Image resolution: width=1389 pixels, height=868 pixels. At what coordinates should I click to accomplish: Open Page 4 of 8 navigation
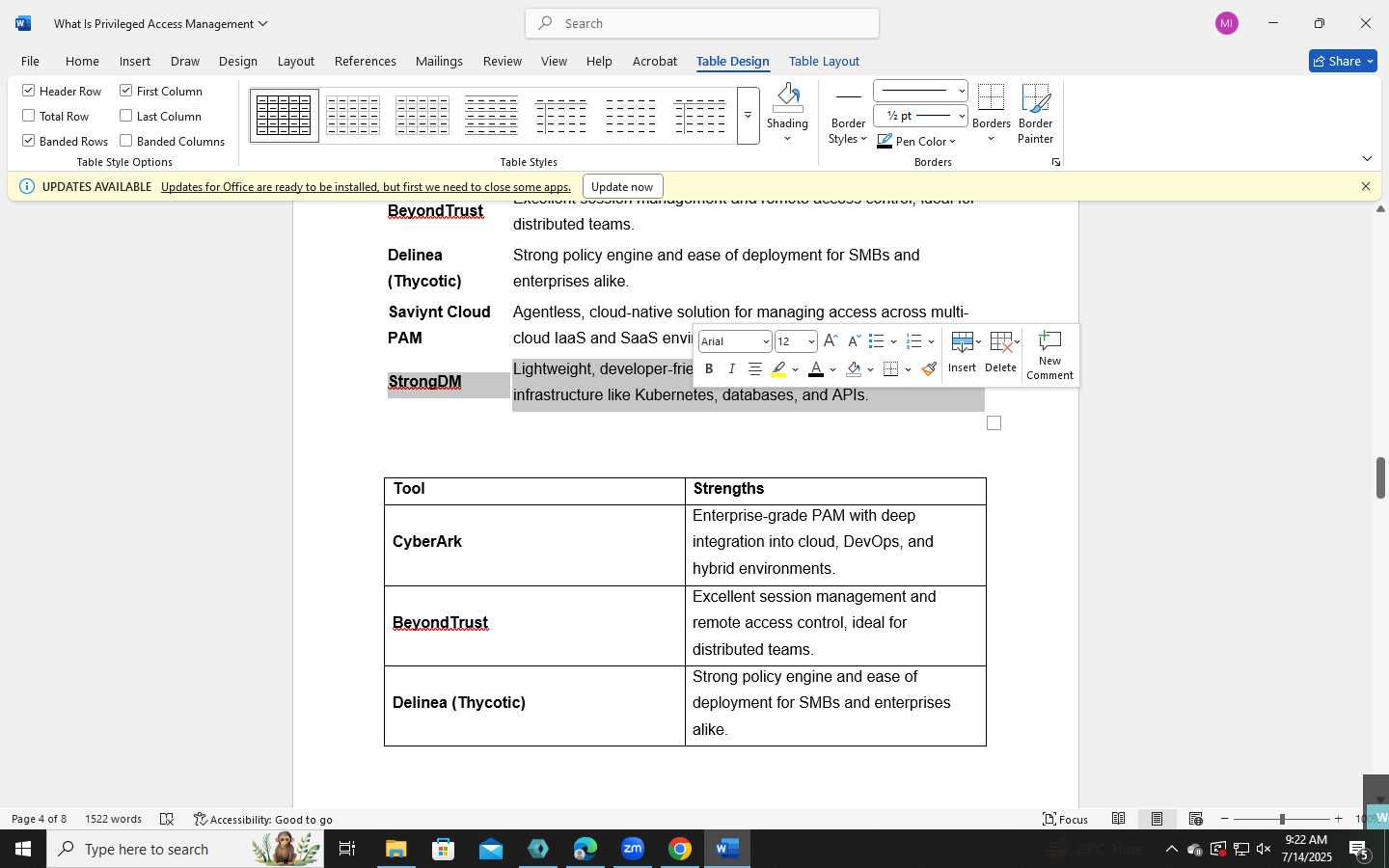(40, 819)
